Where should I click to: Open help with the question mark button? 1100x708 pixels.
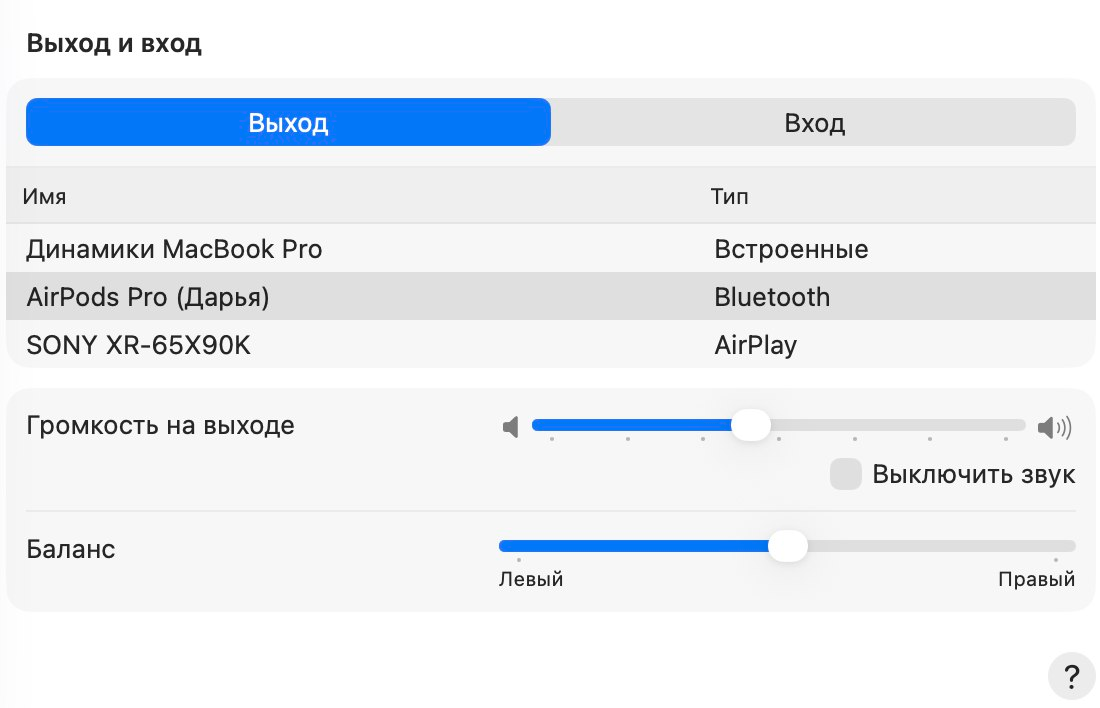point(1071,674)
